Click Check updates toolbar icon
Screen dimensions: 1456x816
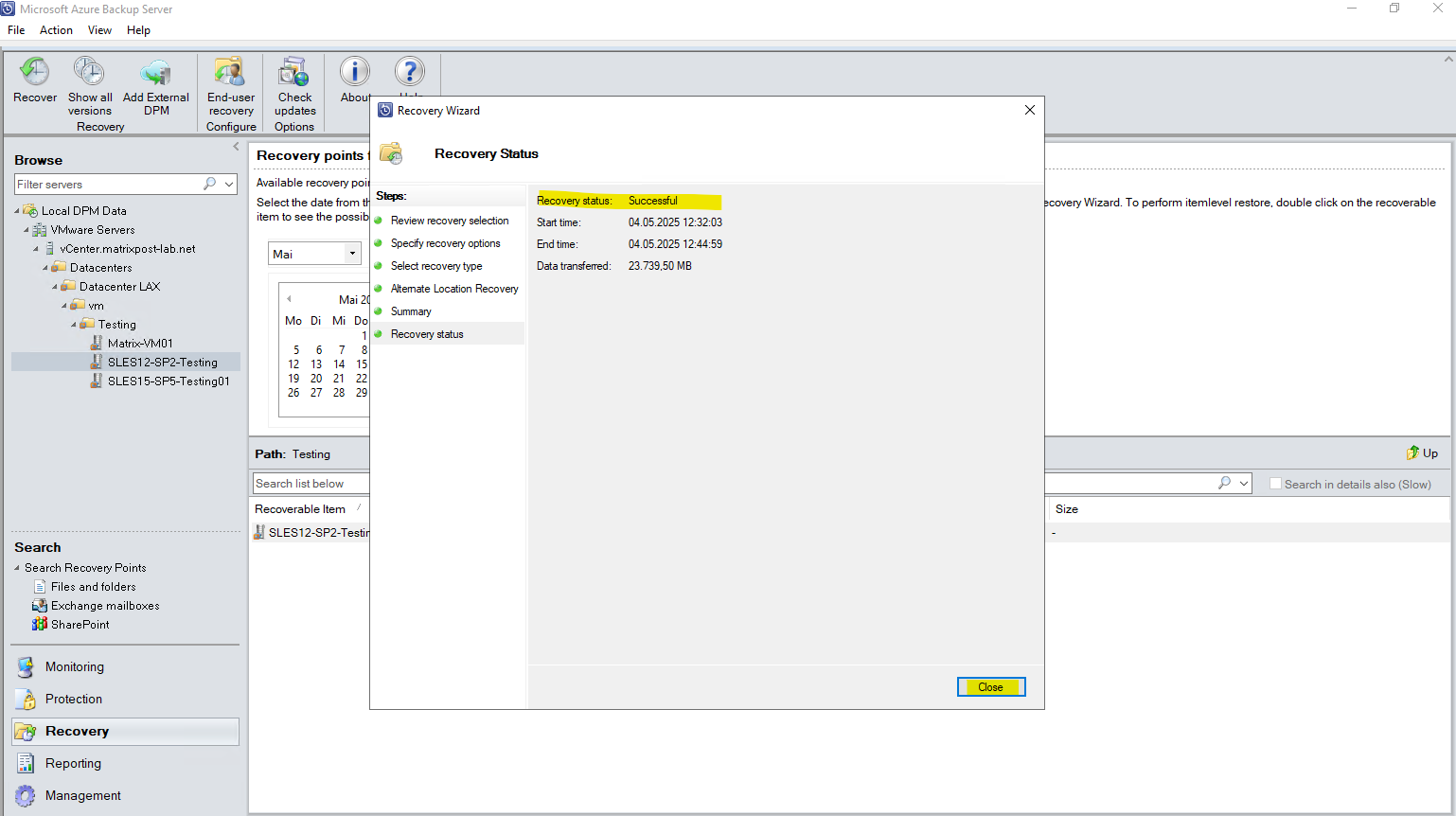pyautogui.click(x=294, y=72)
